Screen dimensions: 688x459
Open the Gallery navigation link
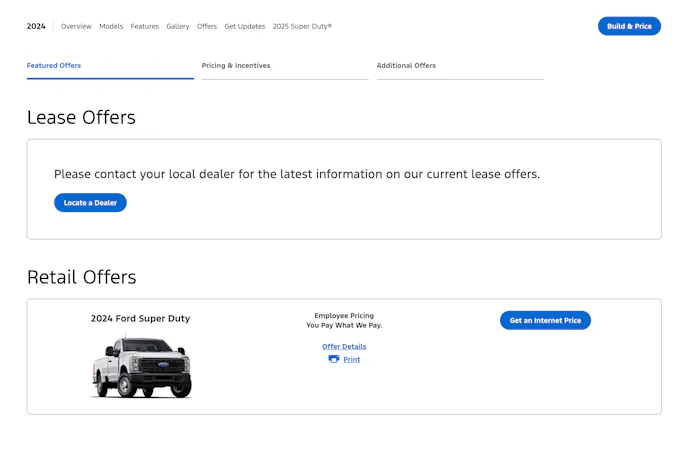pyautogui.click(x=178, y=26)
